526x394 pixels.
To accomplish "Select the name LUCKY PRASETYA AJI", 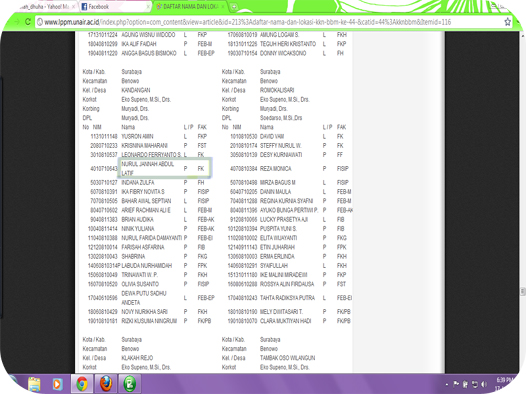I will click(x=284, y=219).
